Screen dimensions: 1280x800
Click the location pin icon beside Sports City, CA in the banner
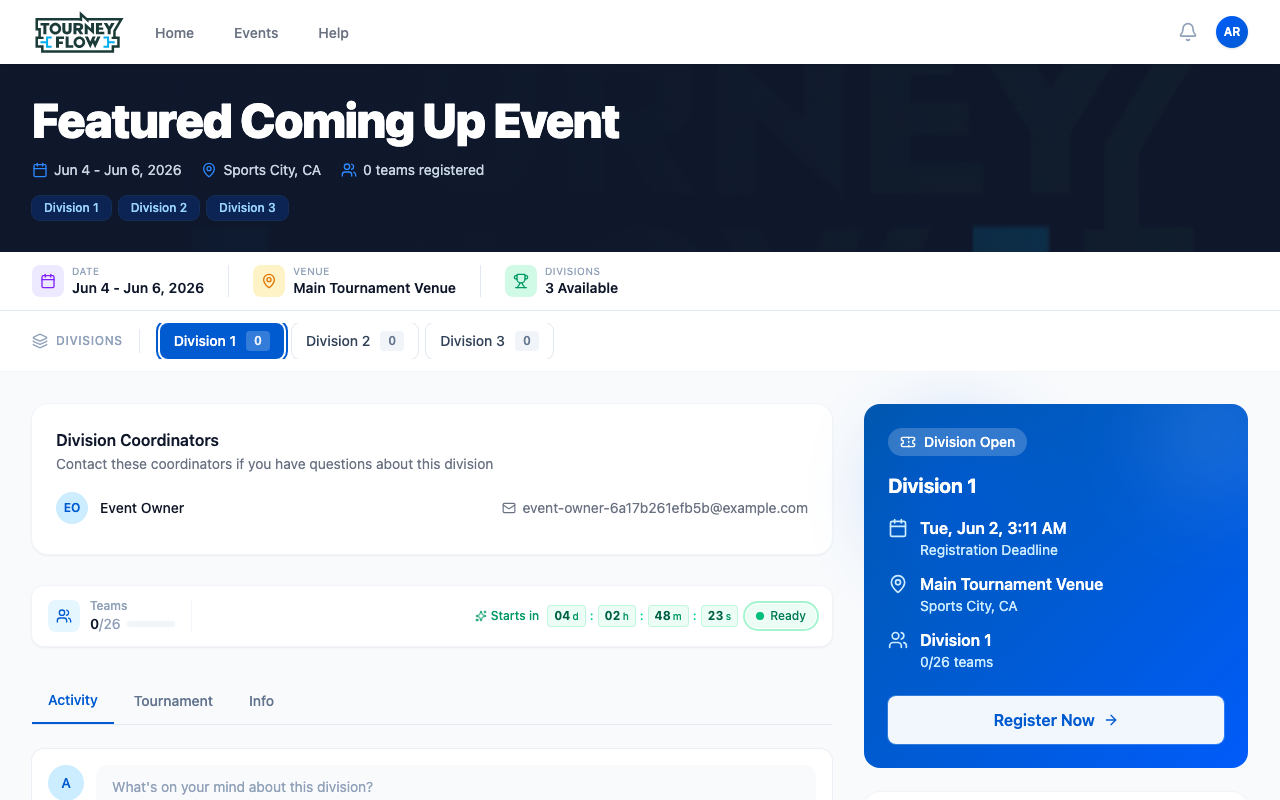tap(209, 170)
